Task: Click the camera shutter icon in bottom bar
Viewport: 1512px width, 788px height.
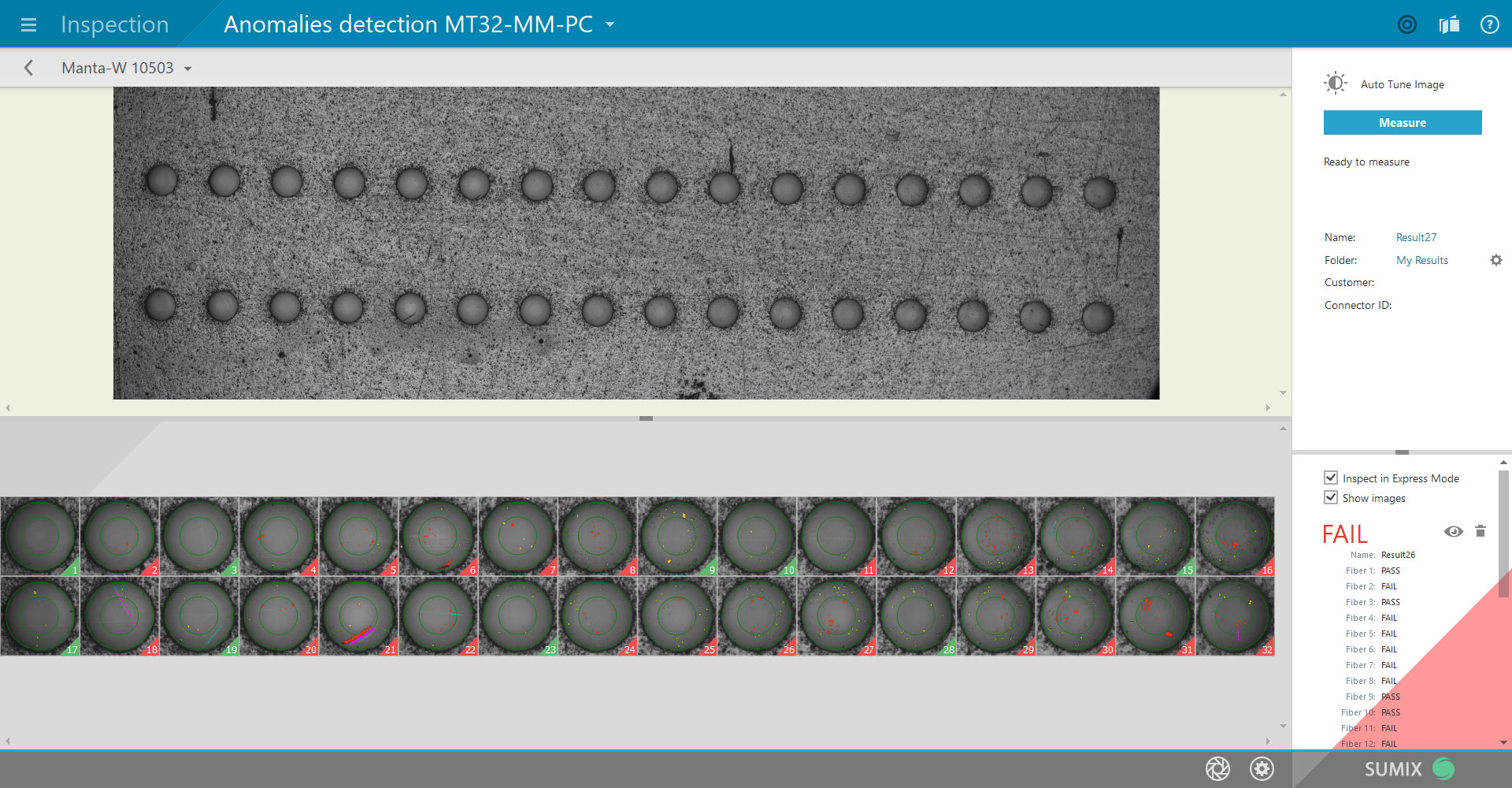Action: pos(1217,768)
